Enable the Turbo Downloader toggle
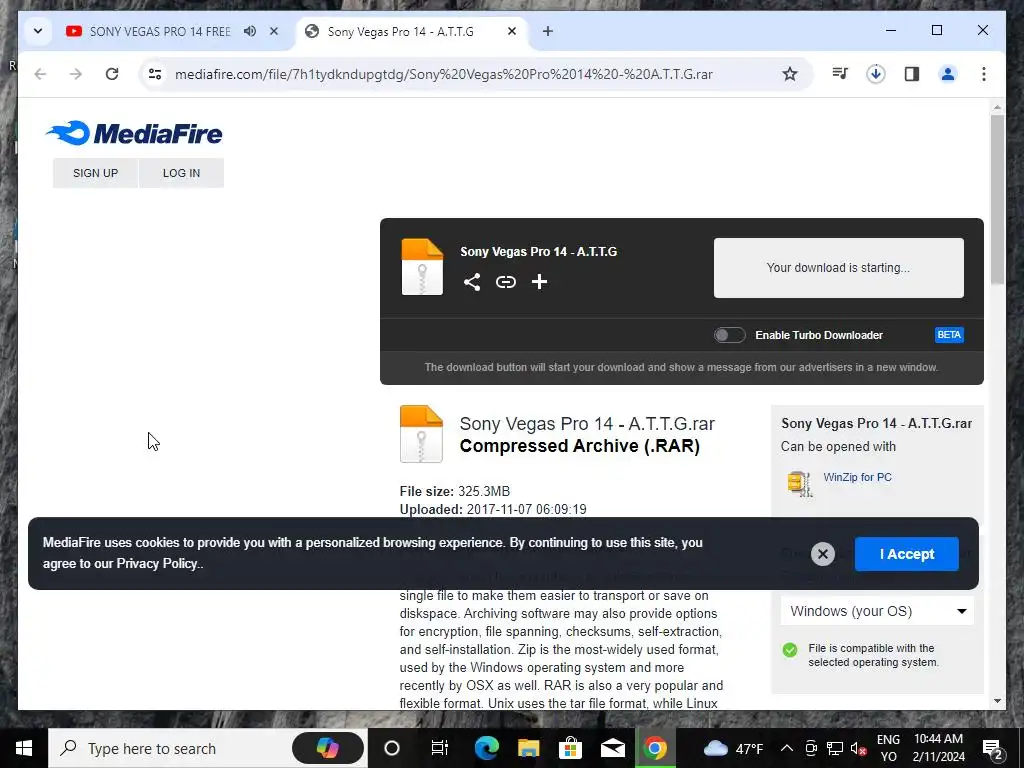The height and width of the screenshot is (768, 1024). click(729, 335)
